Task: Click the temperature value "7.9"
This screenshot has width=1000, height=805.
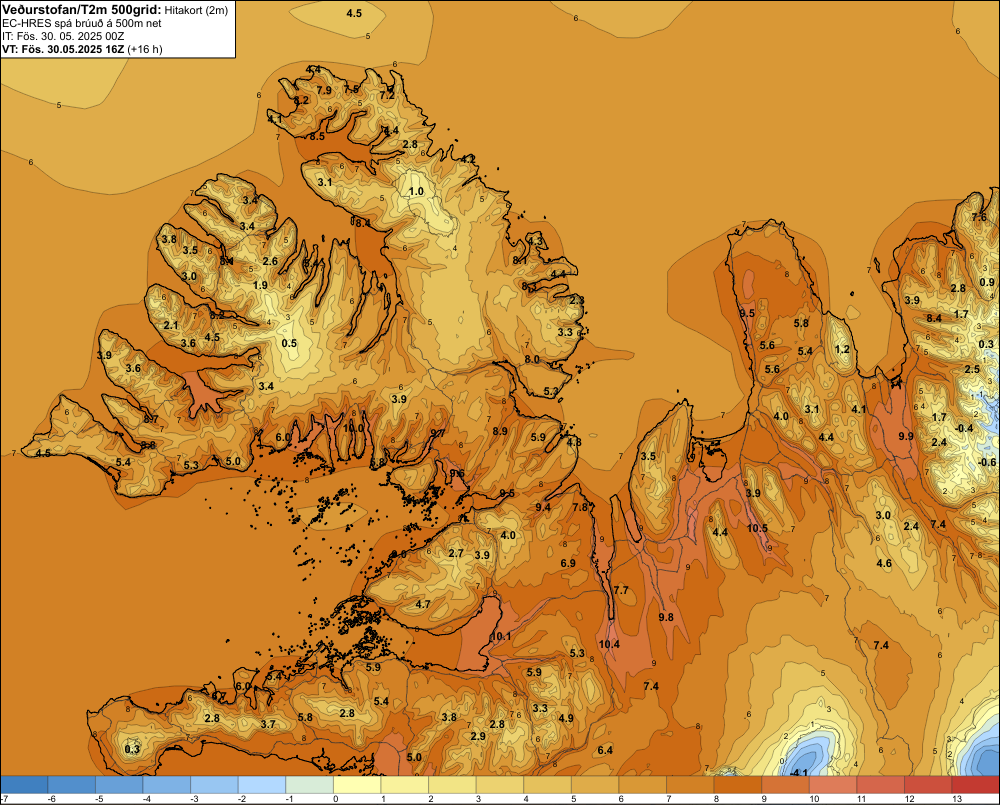Action: (x=324, y=91)
